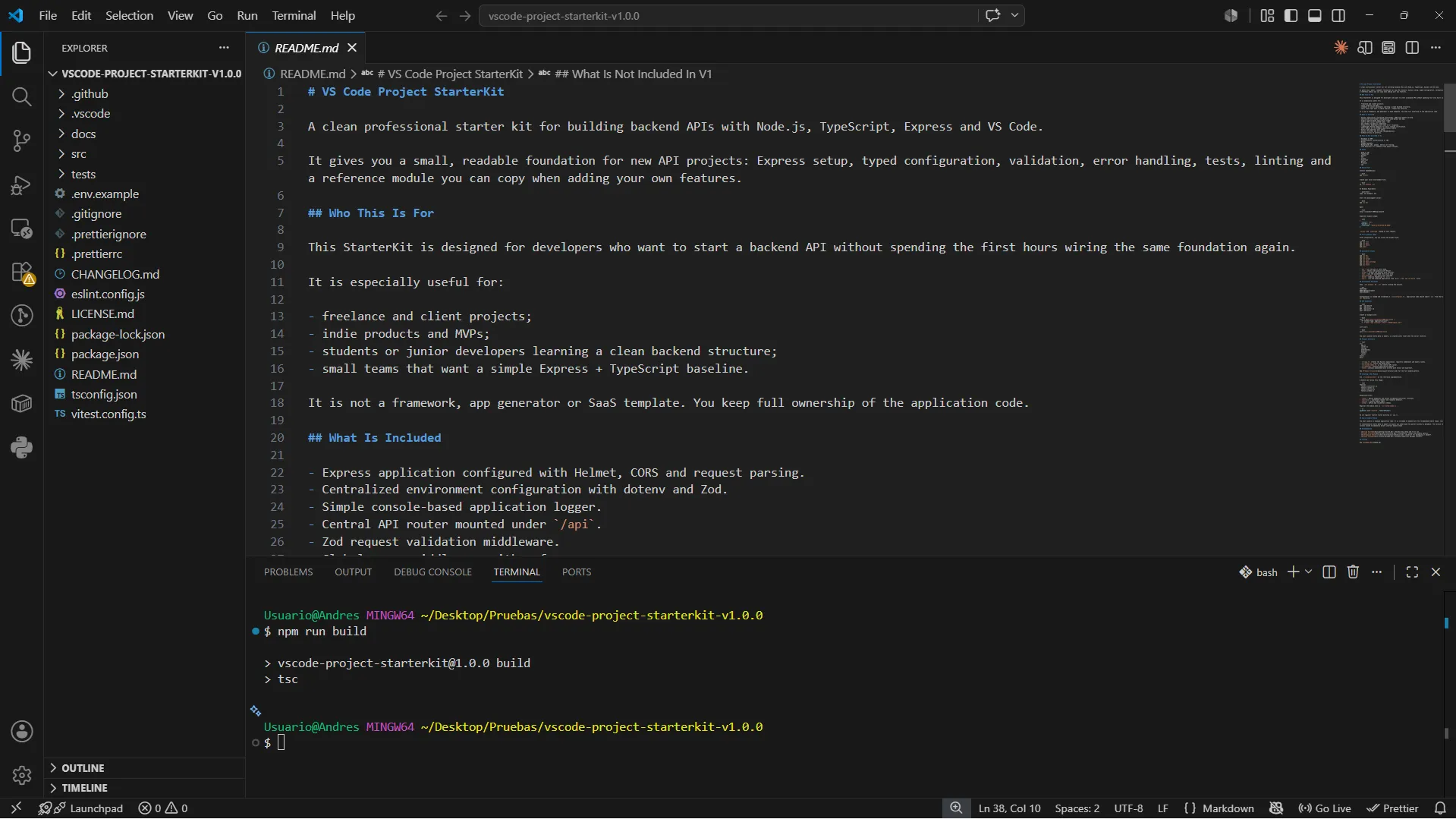Switch to the PORTS tab
This screenshot has height=819, width=1456.
[577, 572]
